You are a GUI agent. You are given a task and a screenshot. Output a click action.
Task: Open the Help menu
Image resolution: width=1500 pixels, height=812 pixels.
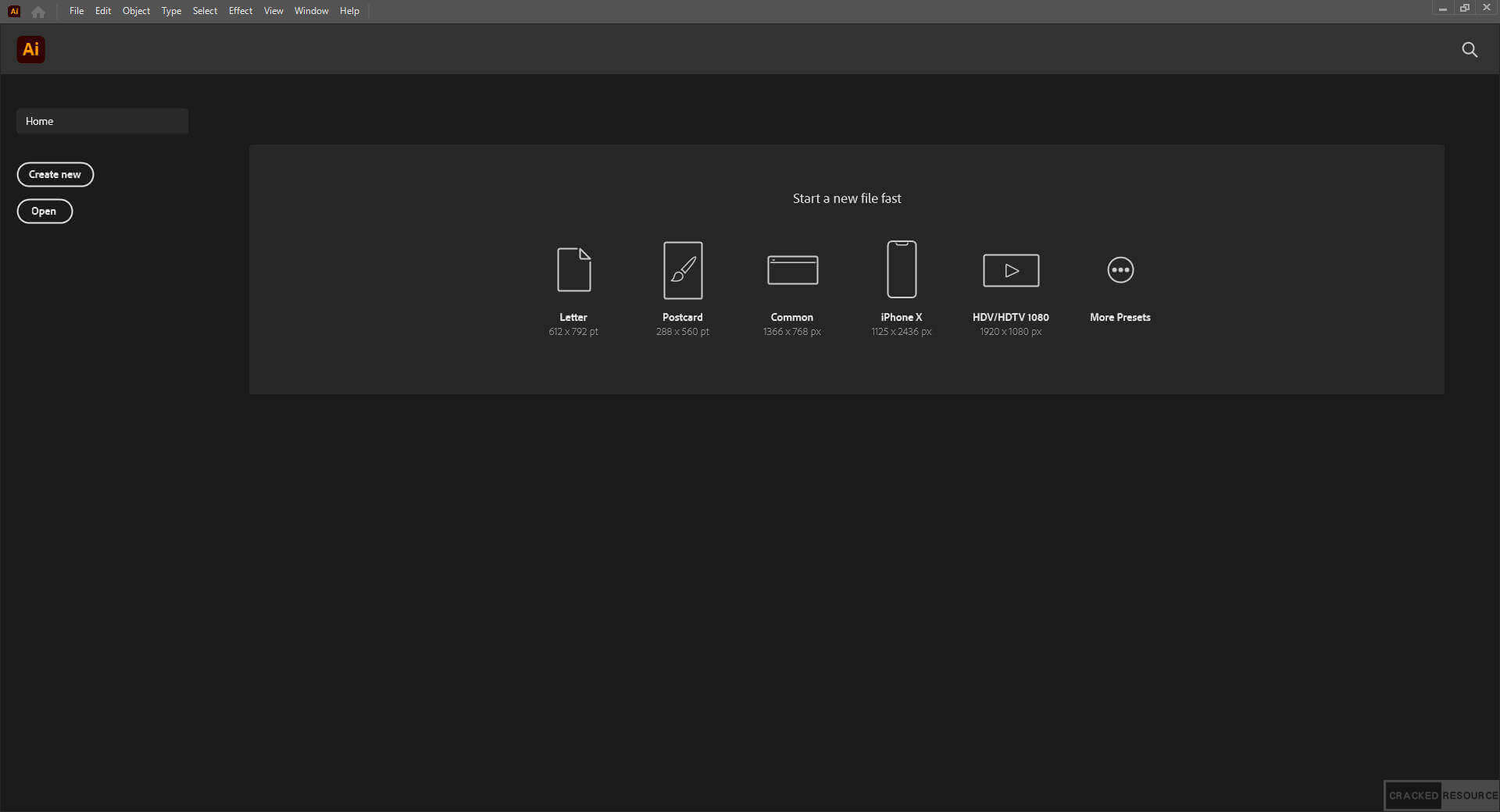point(349,11)
